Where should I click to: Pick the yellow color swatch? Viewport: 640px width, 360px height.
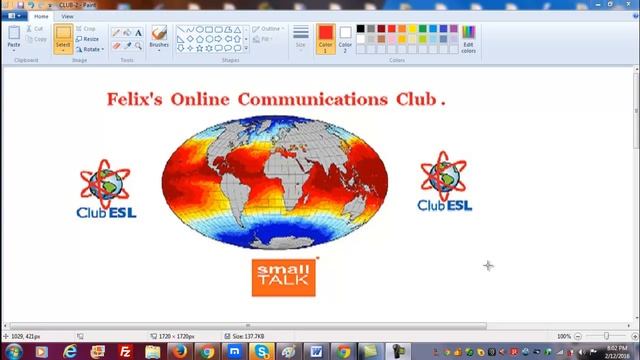coord(412,29)
